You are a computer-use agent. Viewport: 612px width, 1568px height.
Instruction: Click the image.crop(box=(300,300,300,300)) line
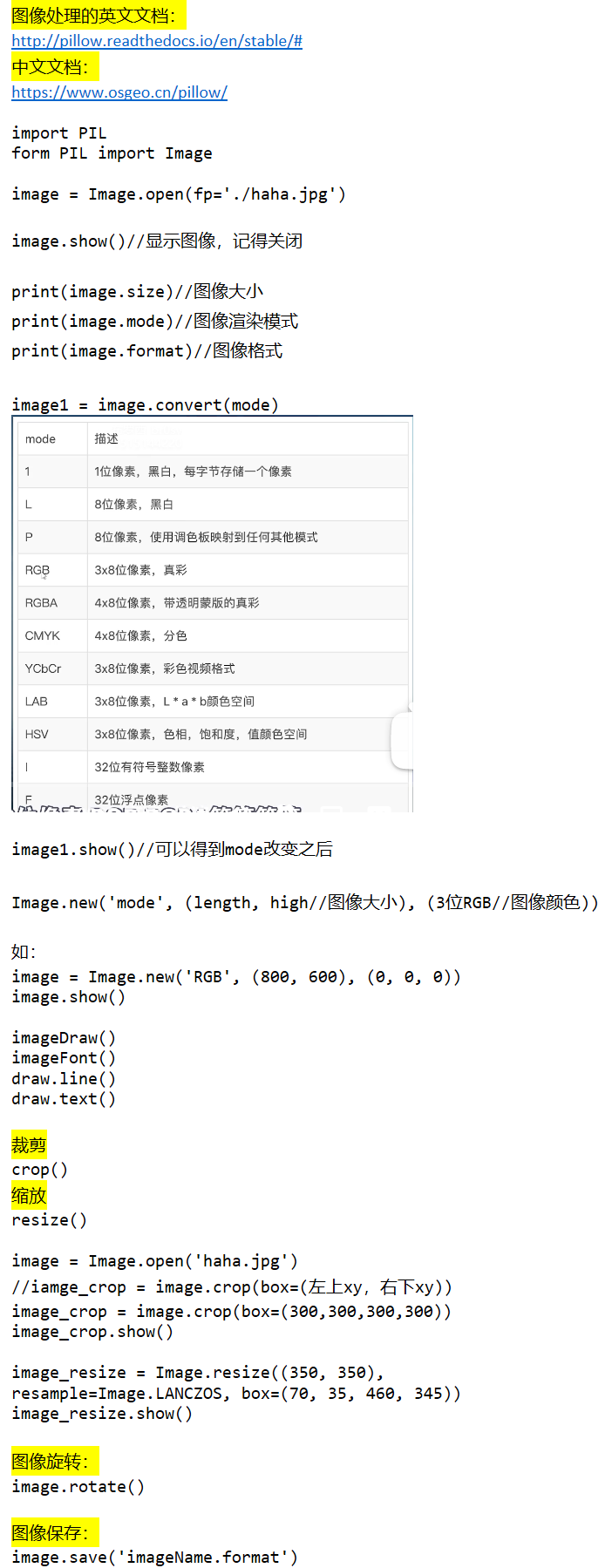232,1312
